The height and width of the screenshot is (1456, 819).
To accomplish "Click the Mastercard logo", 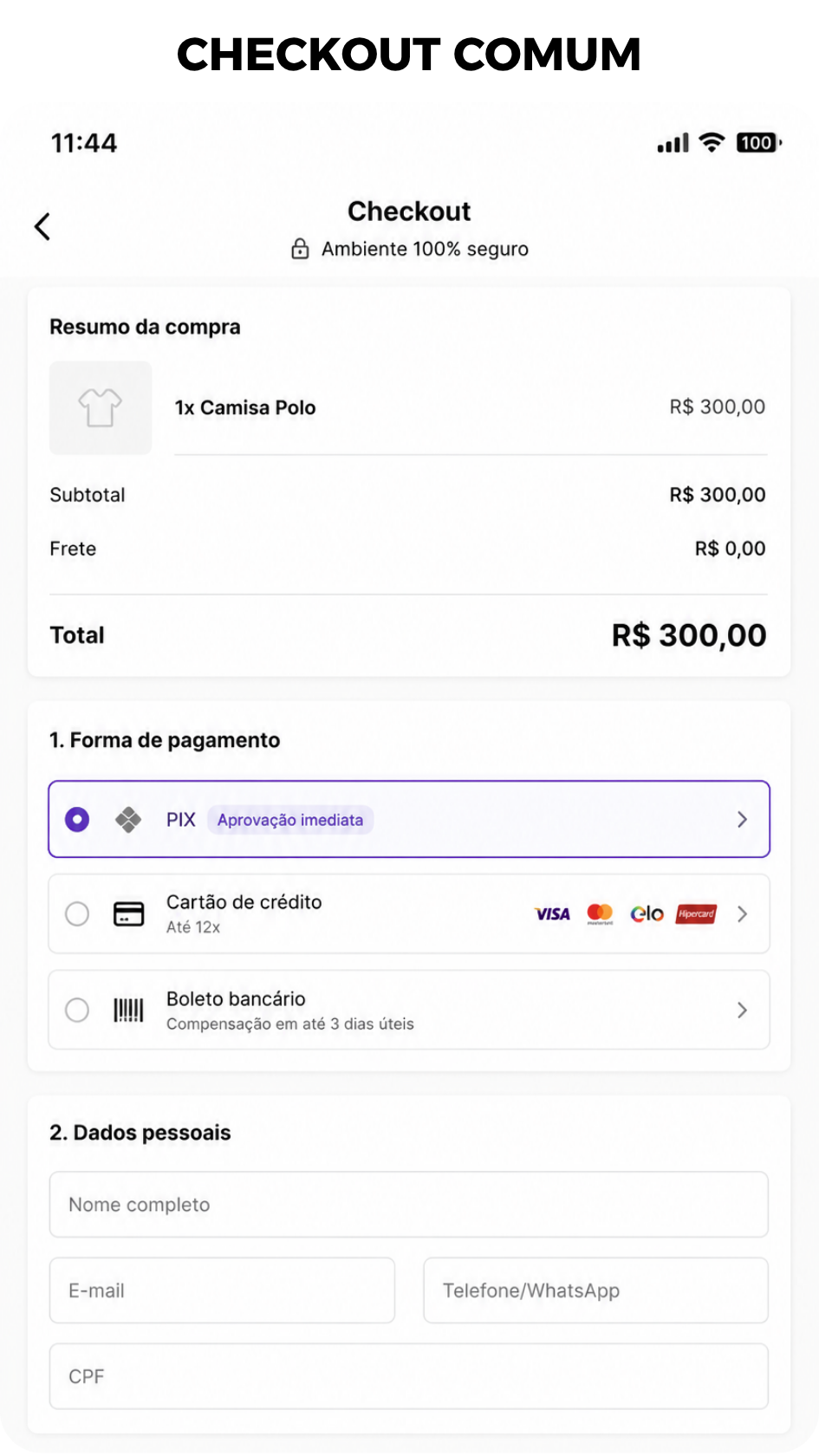I will click(x=600, y=914).
